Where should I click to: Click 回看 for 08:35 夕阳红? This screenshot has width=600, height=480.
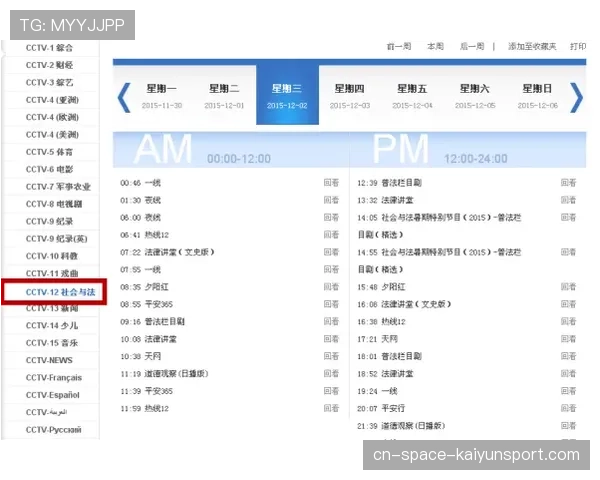tap(331, 287)
